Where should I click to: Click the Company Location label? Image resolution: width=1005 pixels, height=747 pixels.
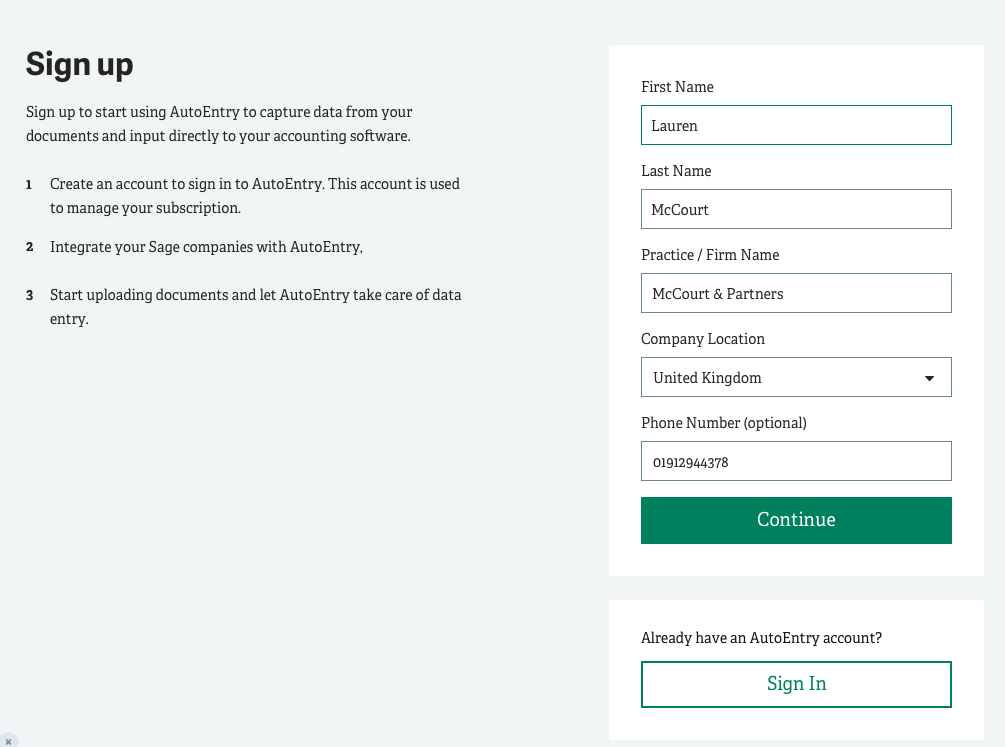[x=702, y=339]
